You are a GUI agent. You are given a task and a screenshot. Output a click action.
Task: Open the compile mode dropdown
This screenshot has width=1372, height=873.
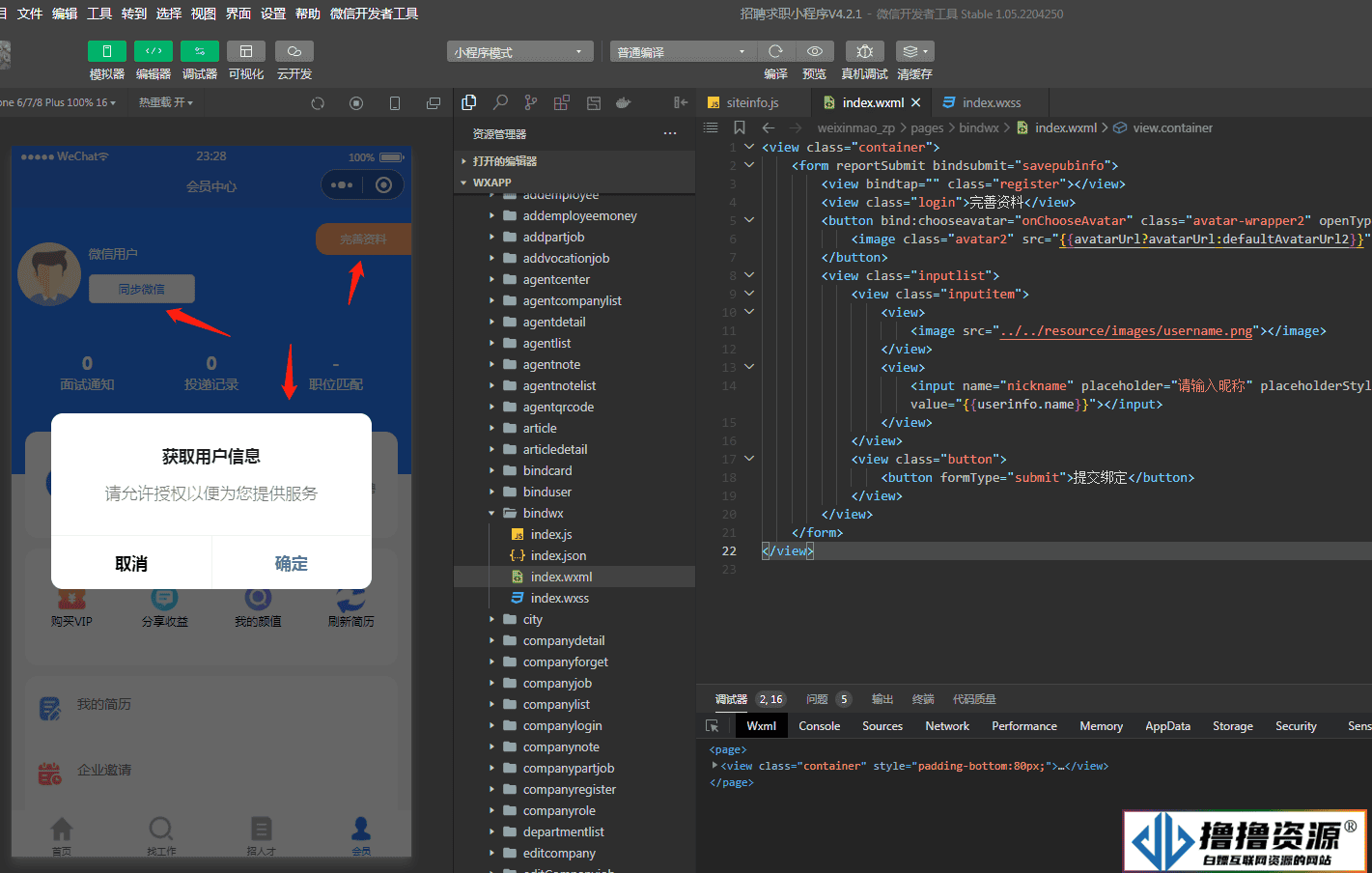683,52
